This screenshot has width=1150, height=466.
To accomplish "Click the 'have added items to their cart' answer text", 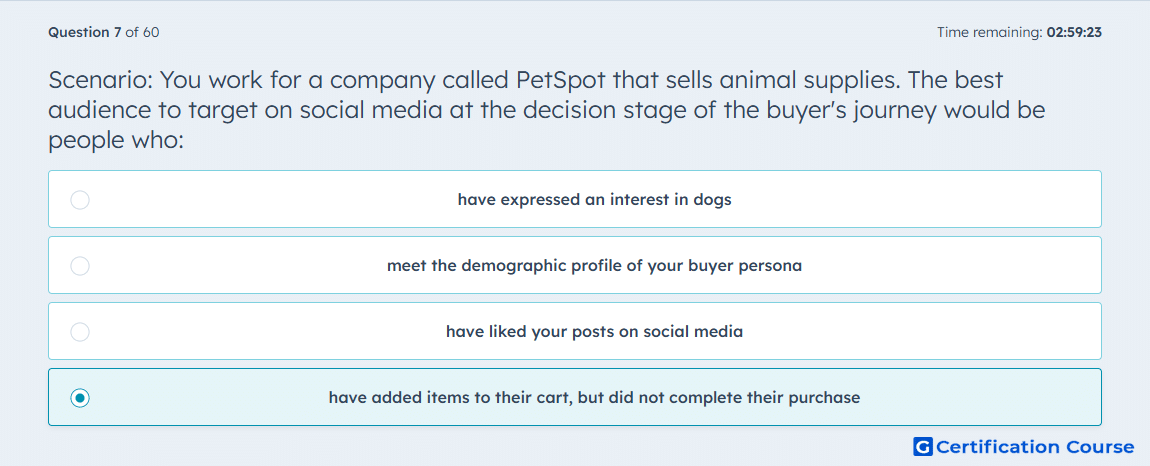I will point(594,398).
